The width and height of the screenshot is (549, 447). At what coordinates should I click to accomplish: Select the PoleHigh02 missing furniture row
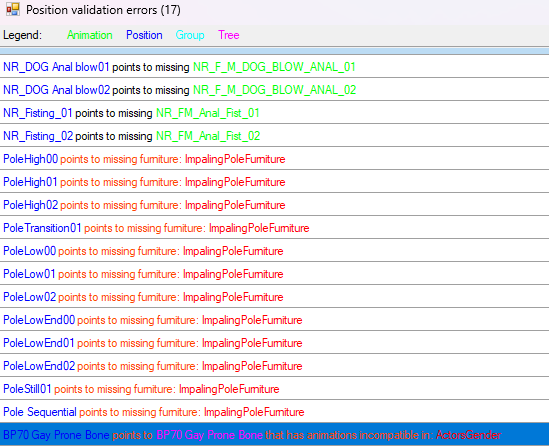[x=274, y=205]
